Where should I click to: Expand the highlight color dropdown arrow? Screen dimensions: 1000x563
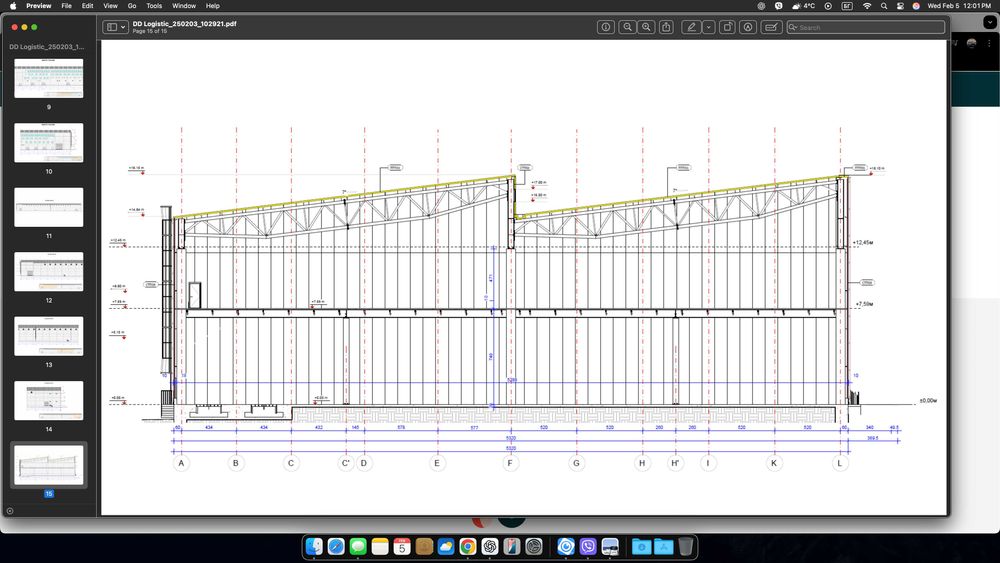tap(708, 27)
